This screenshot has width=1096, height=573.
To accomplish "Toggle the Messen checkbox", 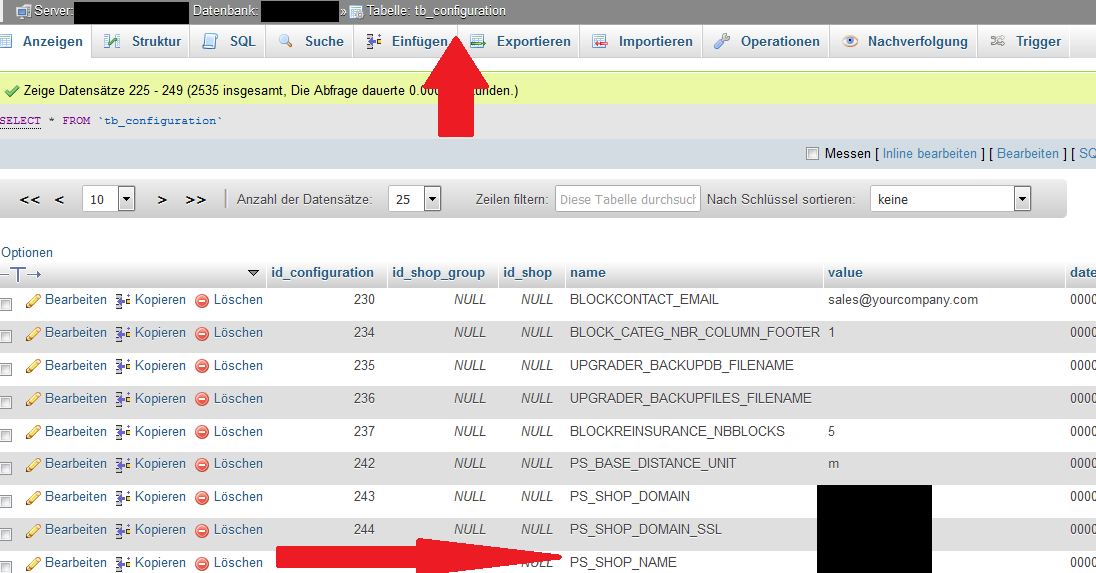I will pos(812,154).
